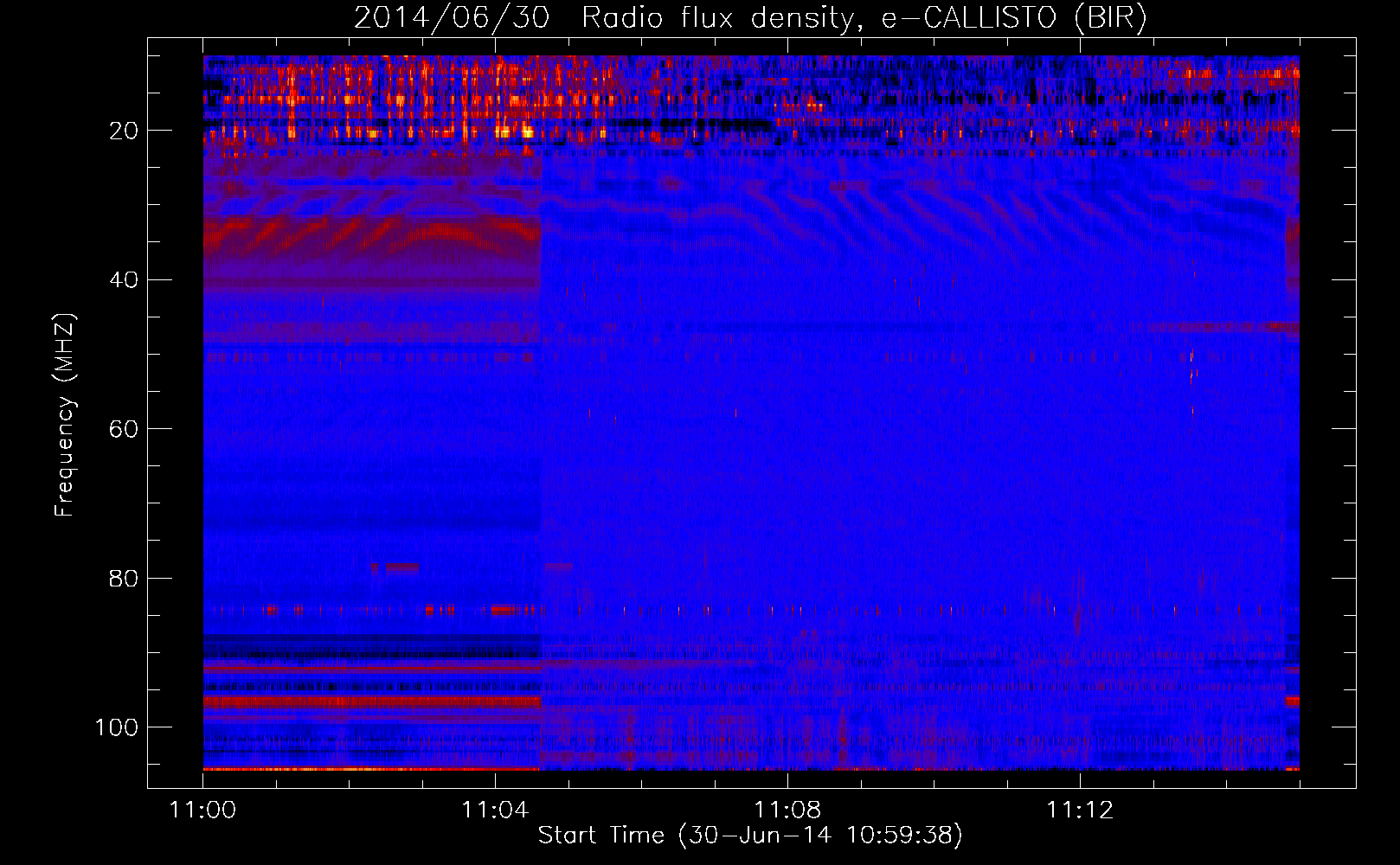Click the '40' frequency tick label
This screenshot has height=865, width=1400.
[x=124, y=280]
